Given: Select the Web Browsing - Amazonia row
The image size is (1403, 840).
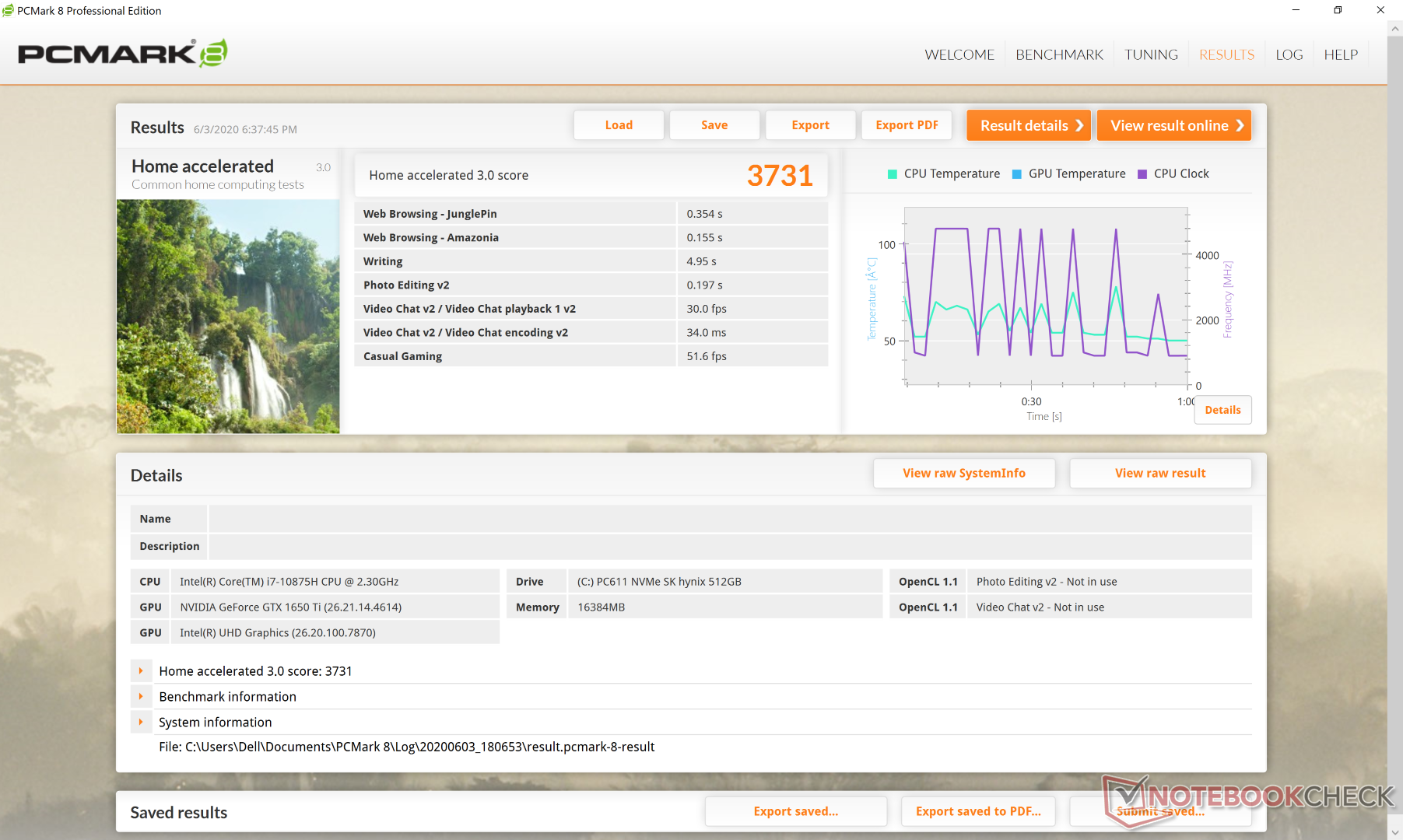Looking at the screenshot, I should point(591,237).
